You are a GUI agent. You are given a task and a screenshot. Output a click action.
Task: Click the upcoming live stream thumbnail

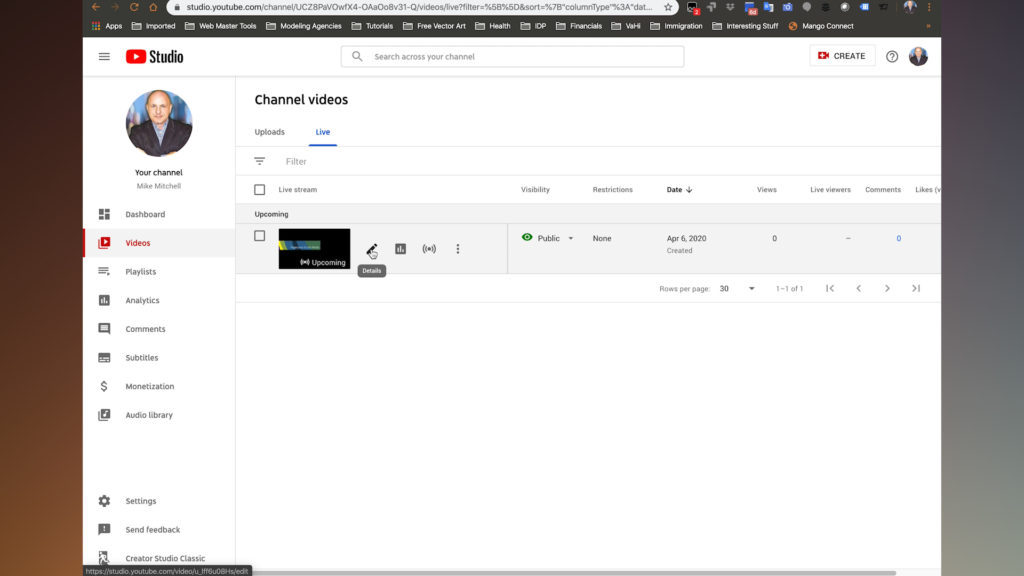click(x=313, y=248)
